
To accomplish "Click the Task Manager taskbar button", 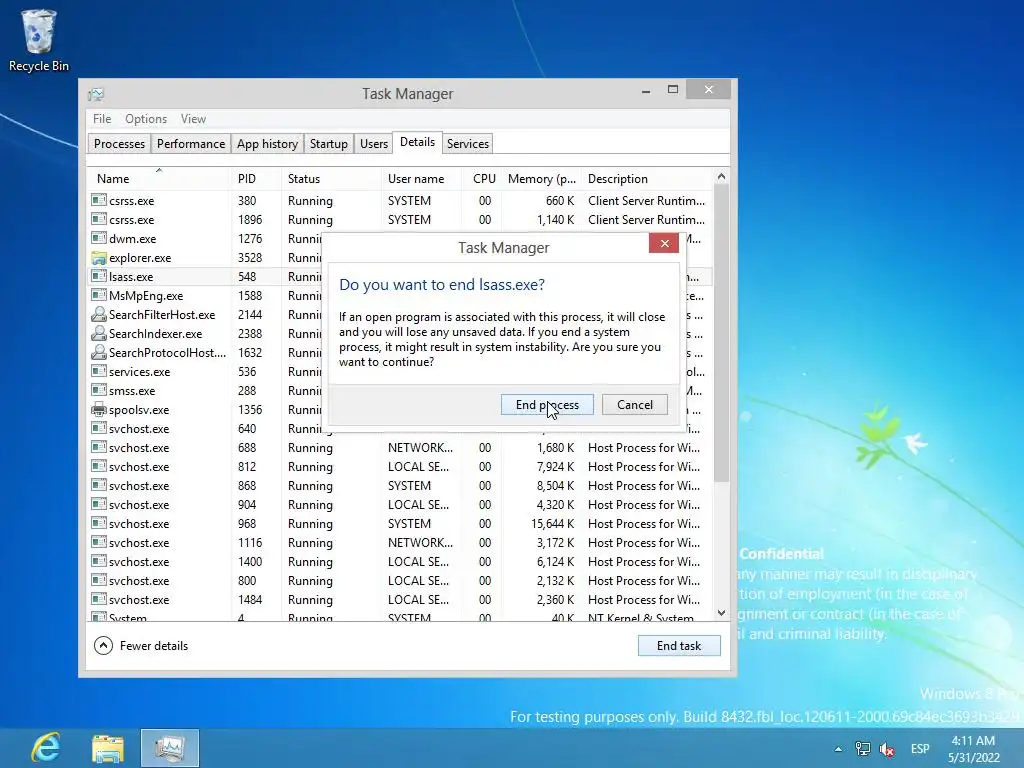I will 170,748.
